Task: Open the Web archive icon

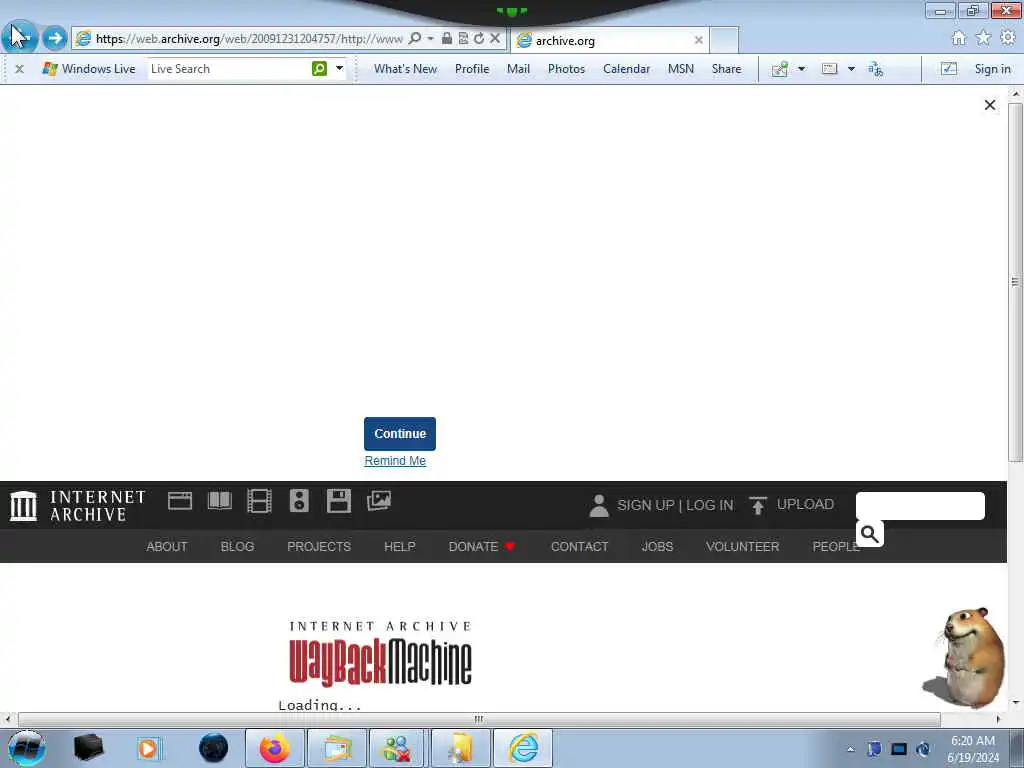Action: pos(180,501)
